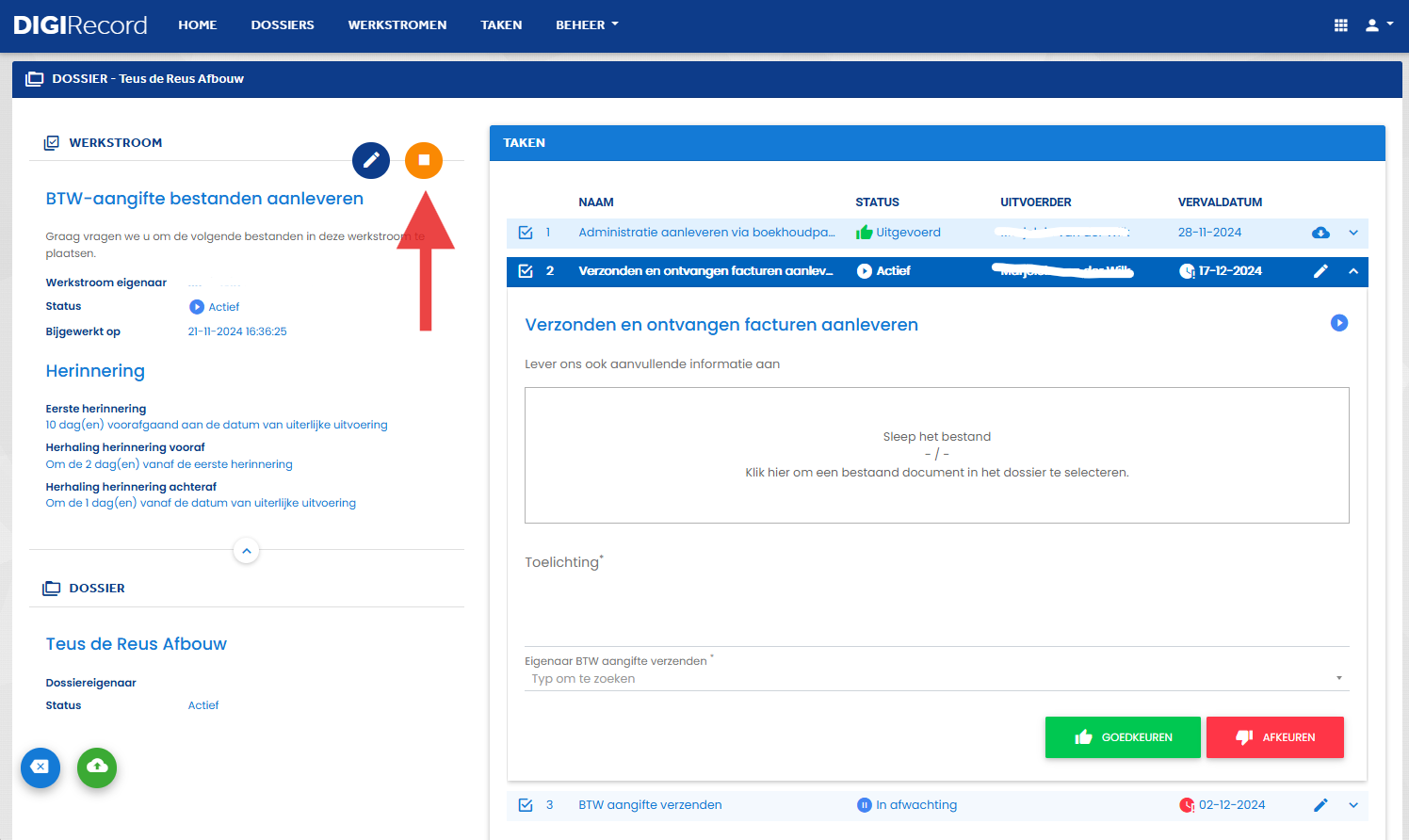This screenshot has height=840, width=1409.
Task: Open the user account menu icon
Action: [x=1379, y=25]
